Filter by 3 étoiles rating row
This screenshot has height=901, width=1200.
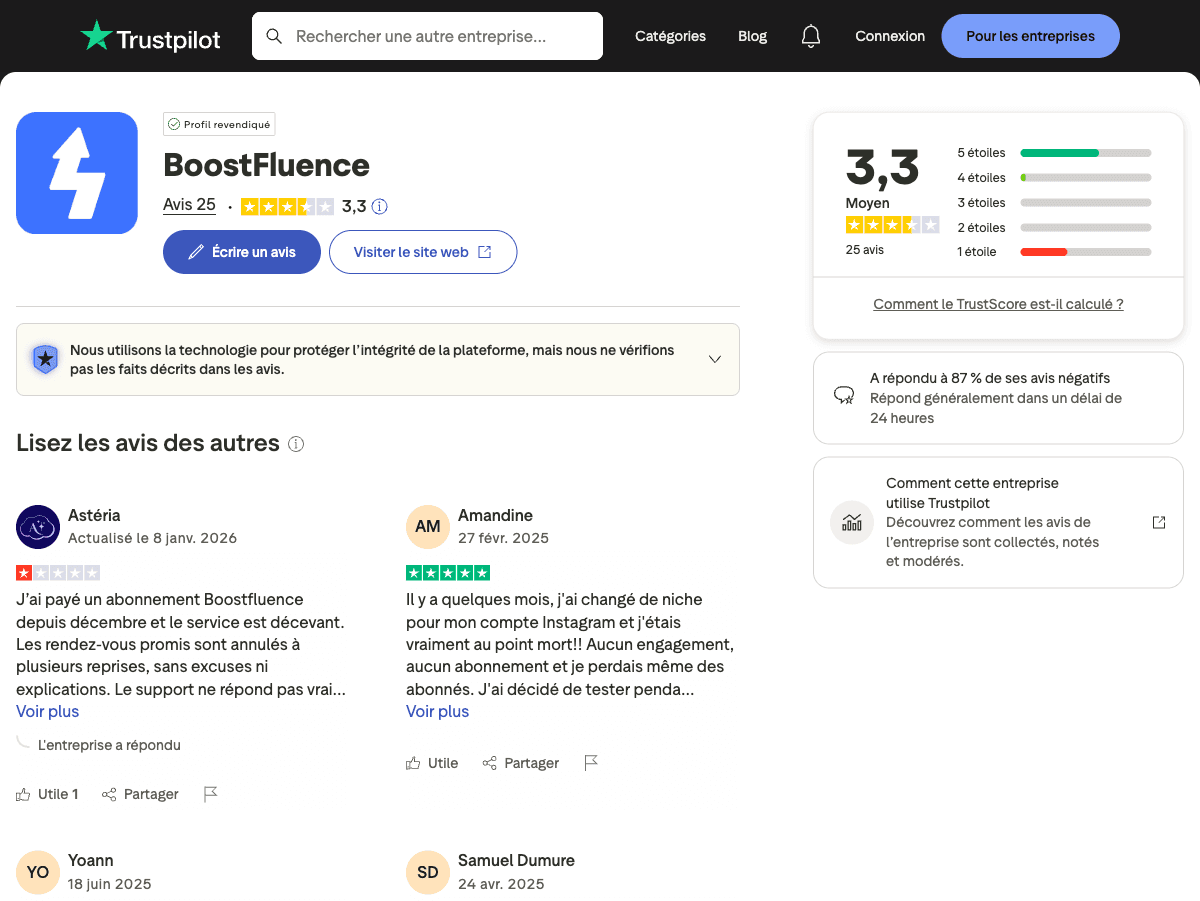coord(1054,203)
